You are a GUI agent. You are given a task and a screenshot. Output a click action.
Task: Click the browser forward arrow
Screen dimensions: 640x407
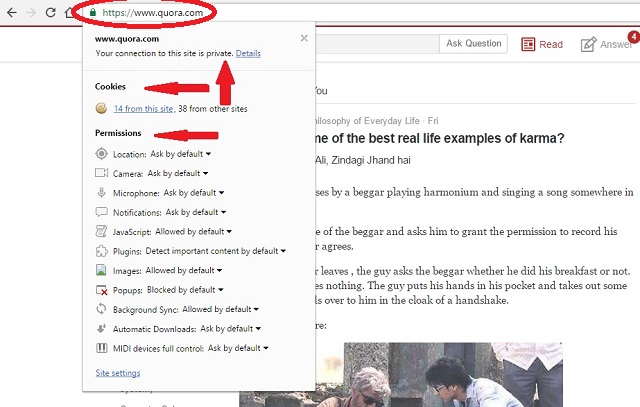(29, 13)
